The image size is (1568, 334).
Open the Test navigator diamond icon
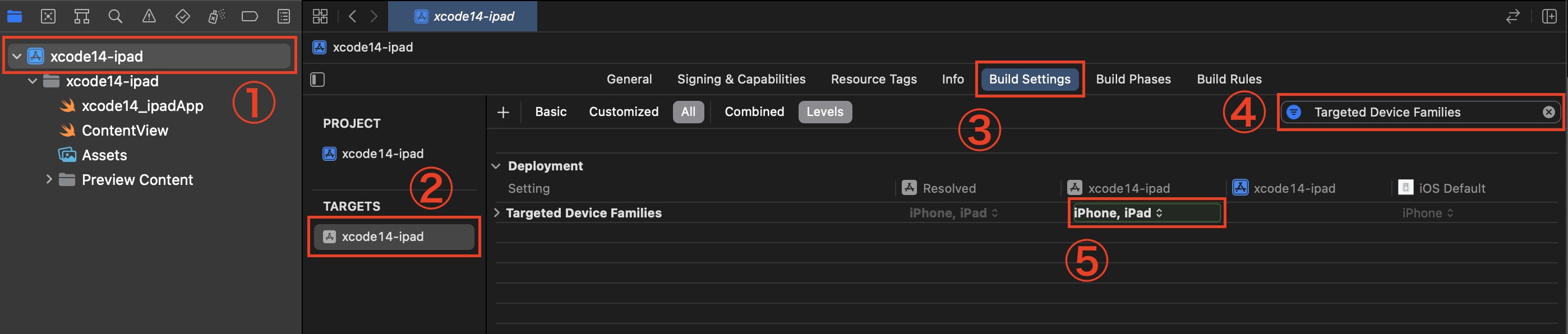[182, 16]
